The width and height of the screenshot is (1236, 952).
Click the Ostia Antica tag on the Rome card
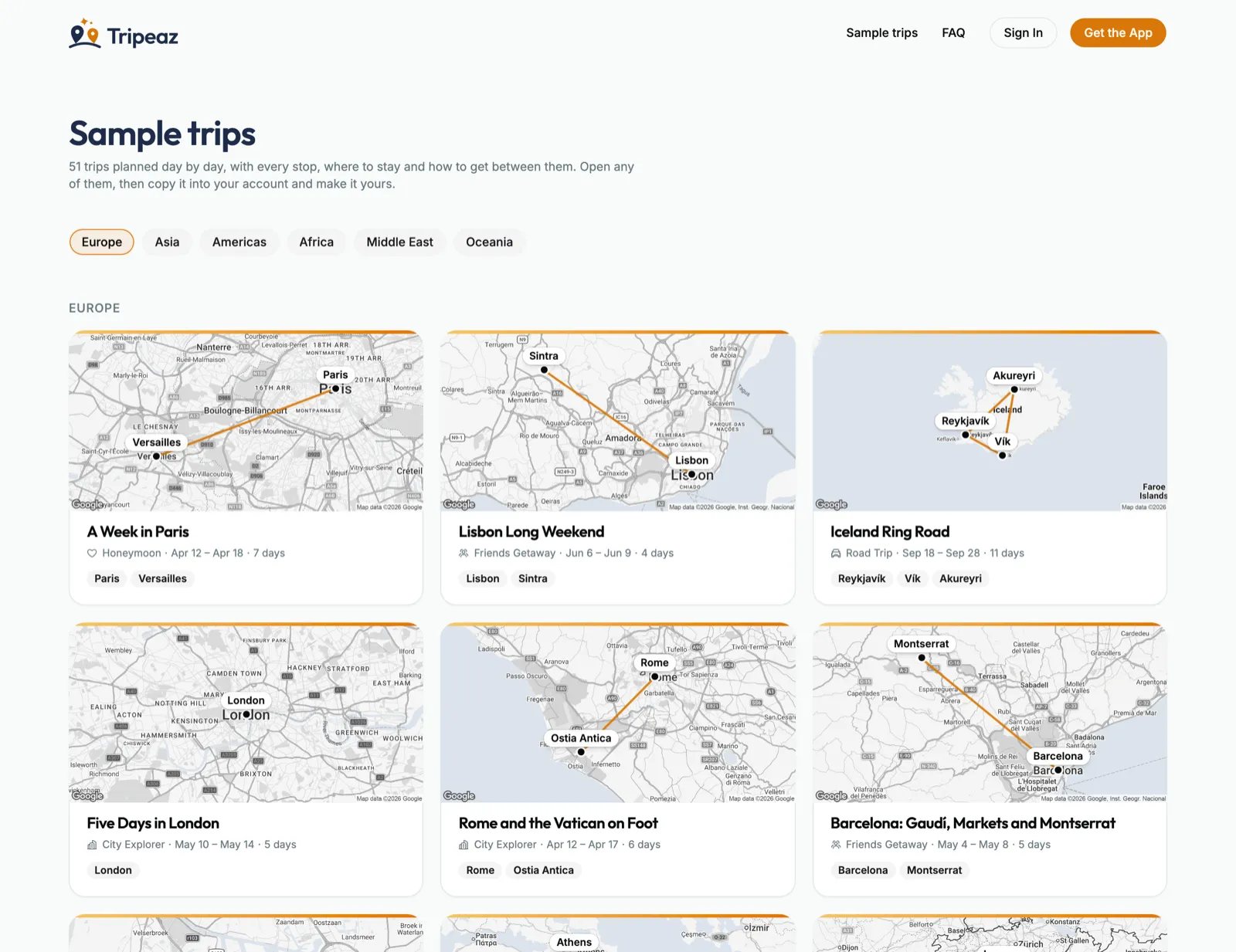tap(544, 871)
